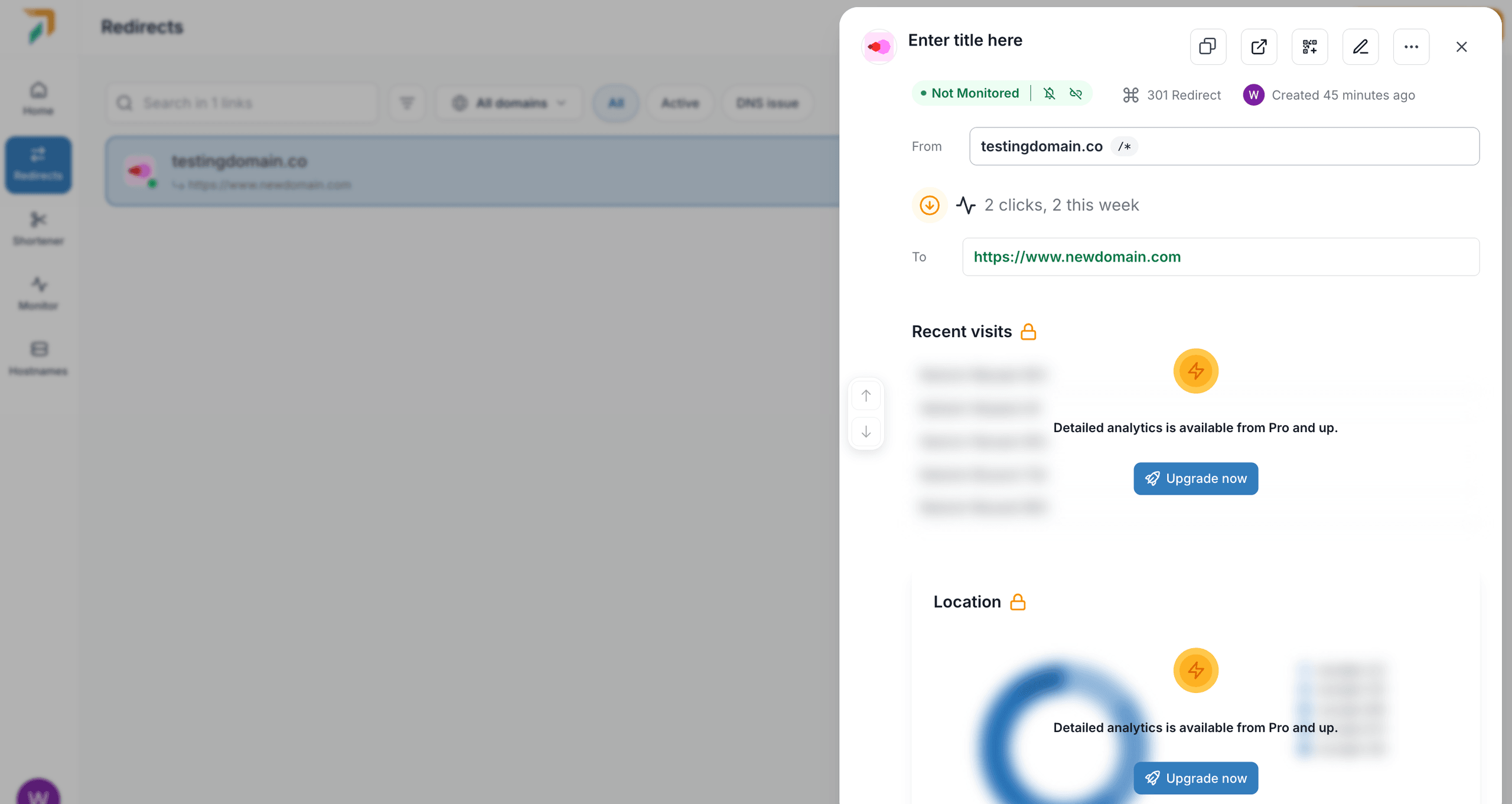The width and height of the screenshot is (1512, 804).
Task: Open Home in the sidebar
Action: (38, 99)
